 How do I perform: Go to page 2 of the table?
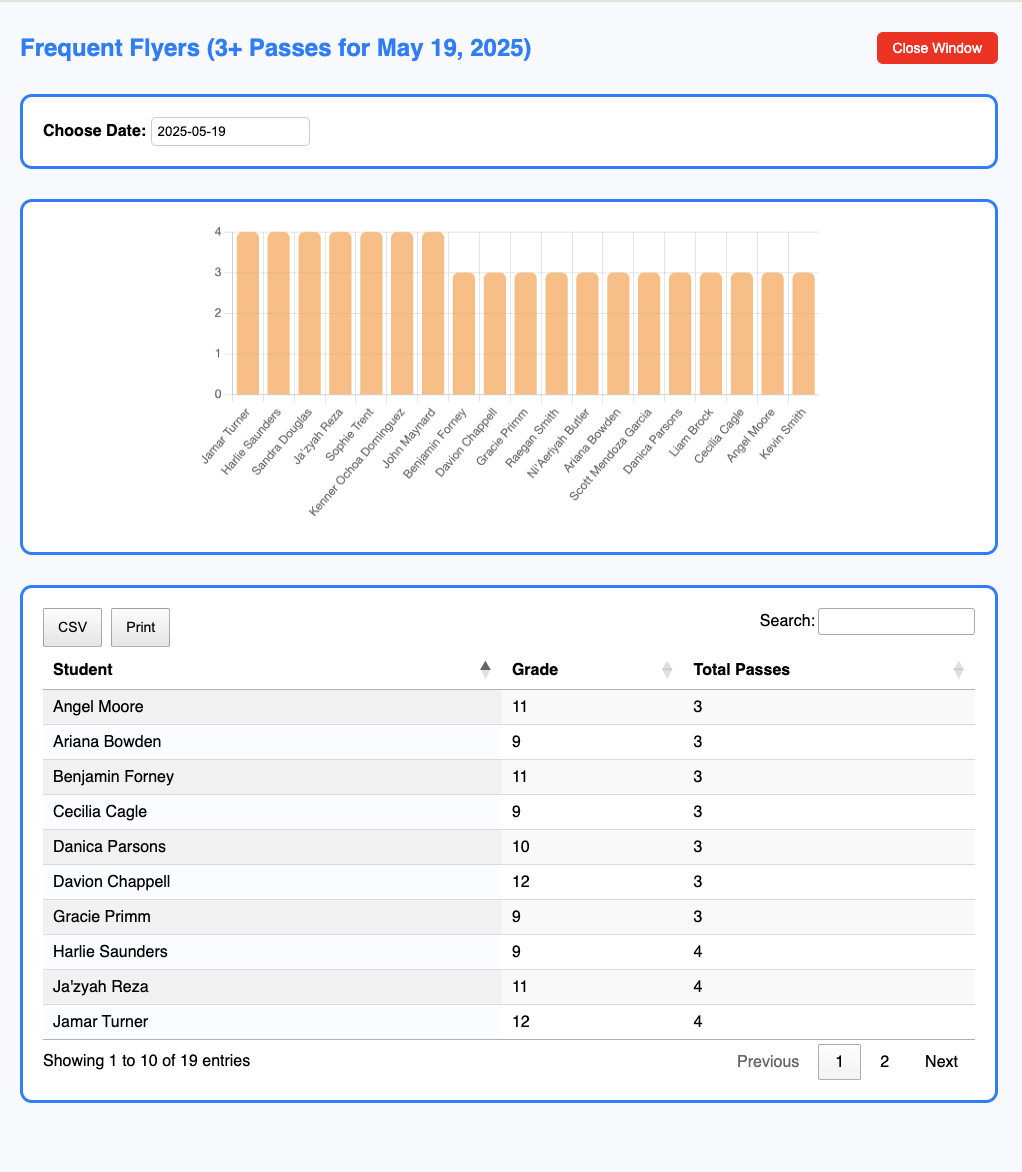pos(884,1061)
